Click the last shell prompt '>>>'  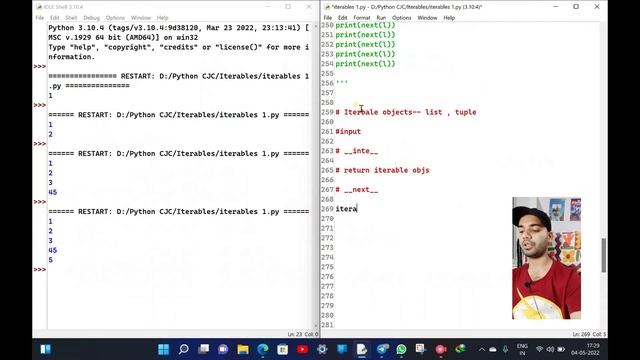40,269
